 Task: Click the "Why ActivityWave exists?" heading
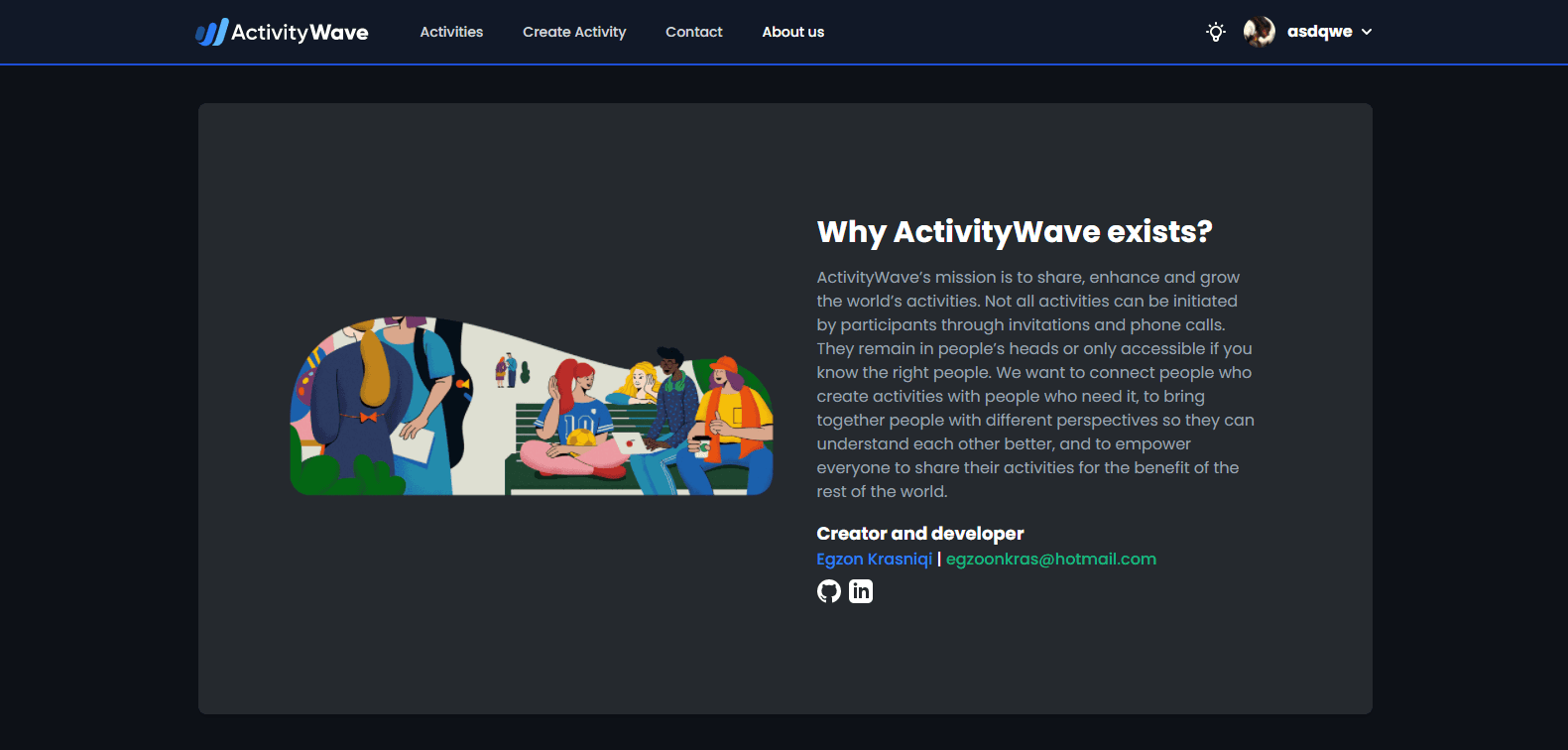tap(1014, 231)
